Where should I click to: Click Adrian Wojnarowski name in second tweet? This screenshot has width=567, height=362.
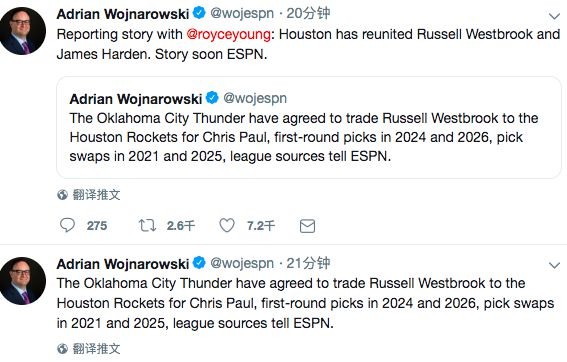coord(123,264)
